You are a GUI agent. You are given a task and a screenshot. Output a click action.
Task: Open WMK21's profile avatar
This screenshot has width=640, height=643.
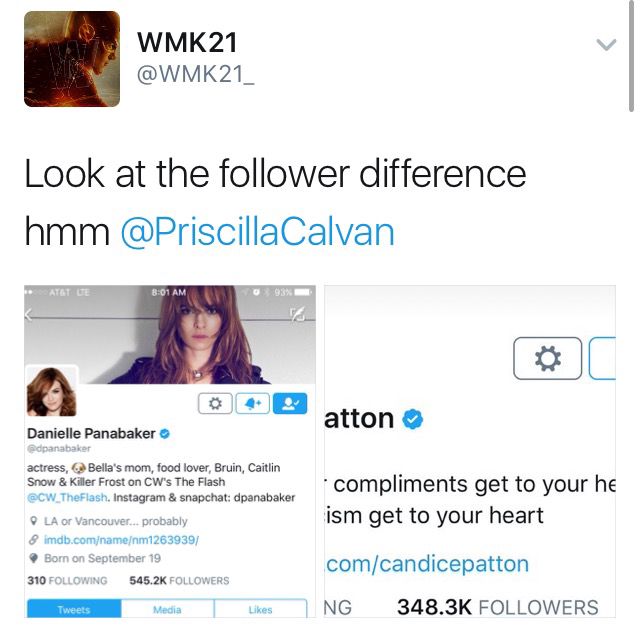(72, 59)
